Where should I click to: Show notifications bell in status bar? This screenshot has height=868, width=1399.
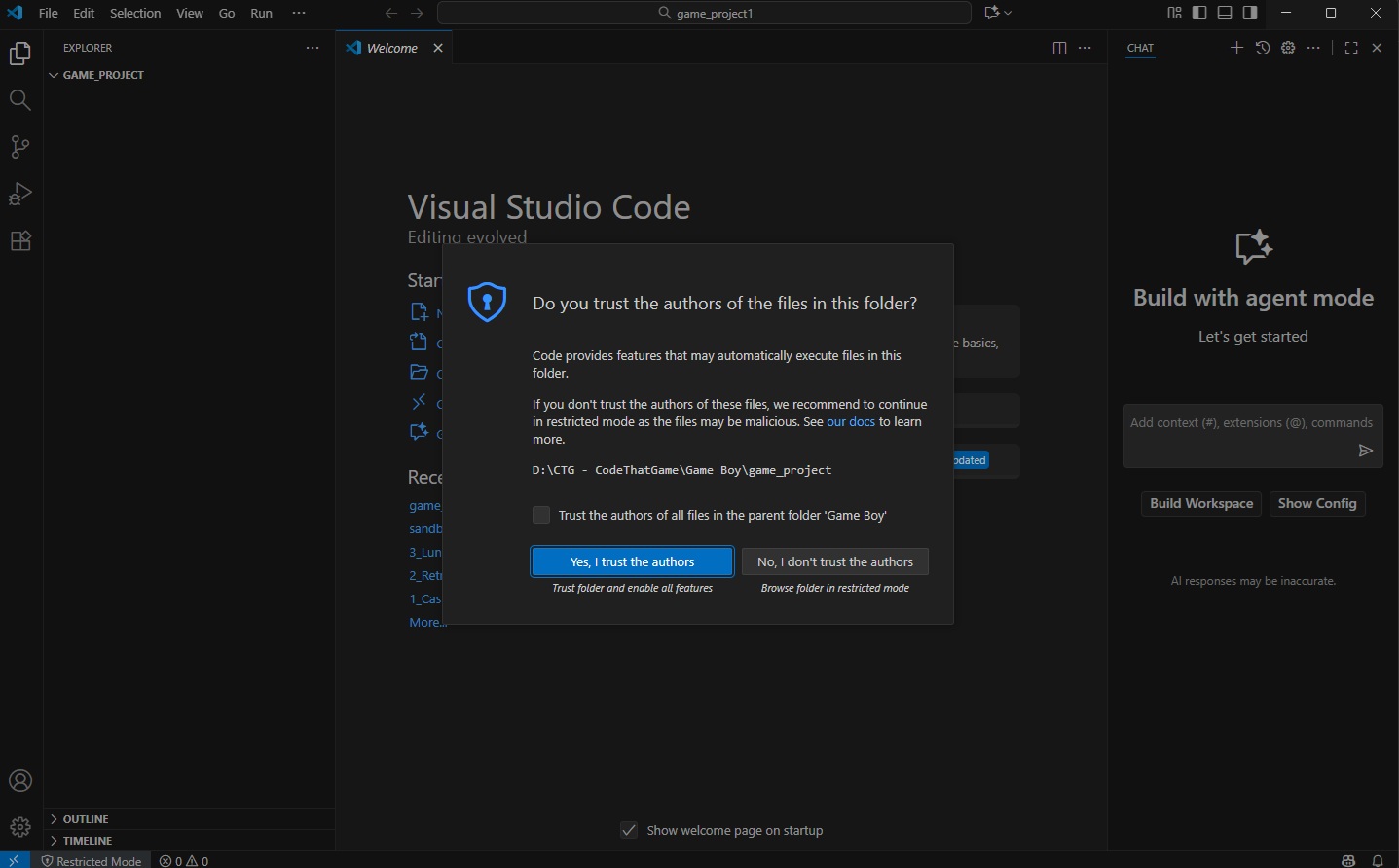pos(1378,861)
